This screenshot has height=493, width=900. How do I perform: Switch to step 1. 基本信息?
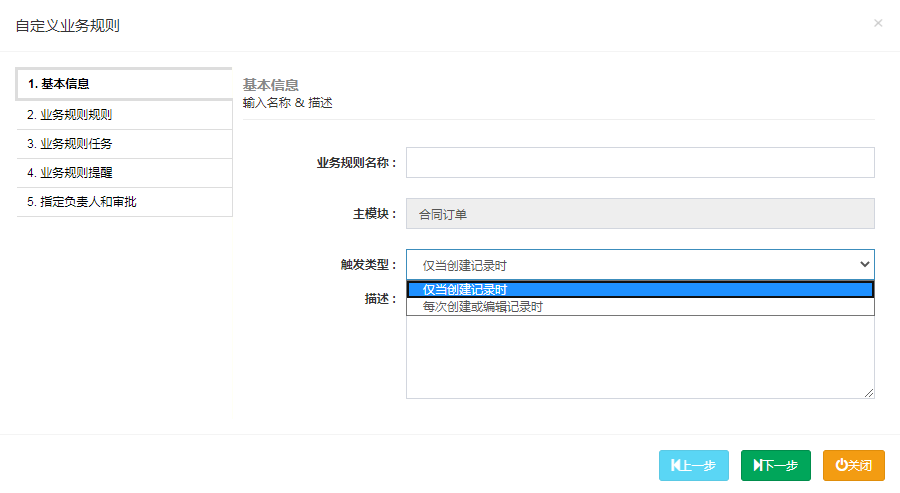coord(124,84)
